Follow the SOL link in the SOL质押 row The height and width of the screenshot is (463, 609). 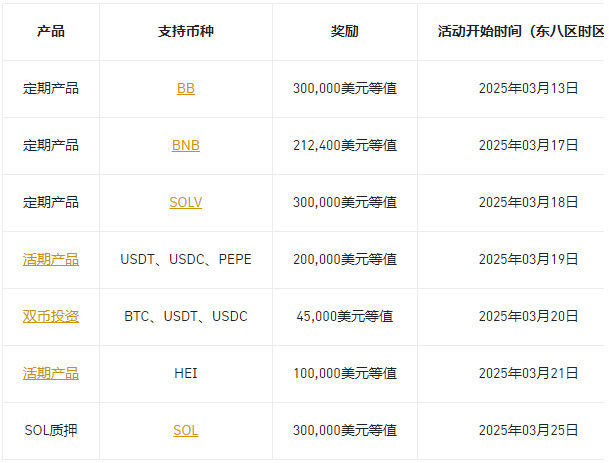186,430
